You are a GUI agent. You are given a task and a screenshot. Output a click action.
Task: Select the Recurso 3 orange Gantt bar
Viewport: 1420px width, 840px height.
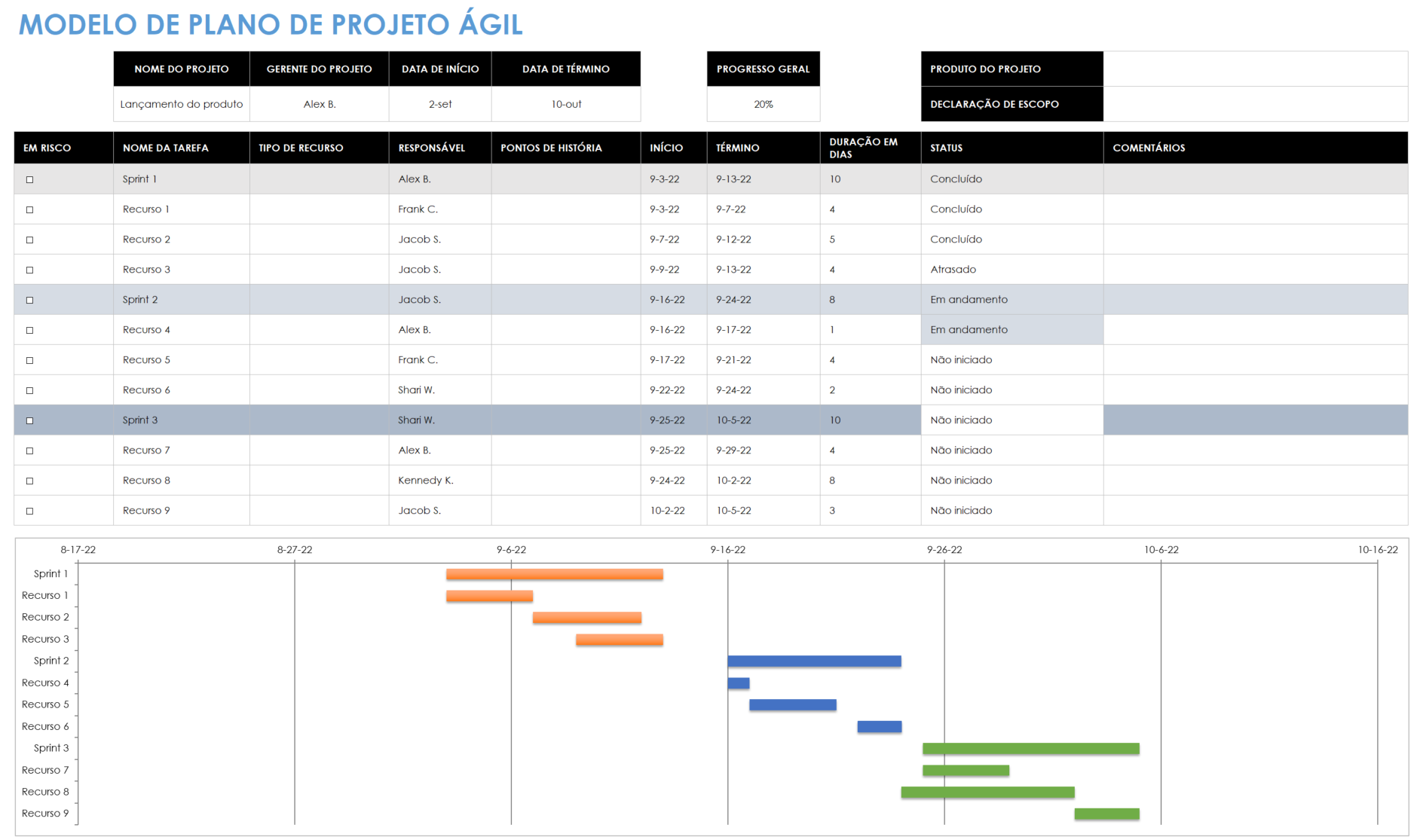click(x=620, y=640)
